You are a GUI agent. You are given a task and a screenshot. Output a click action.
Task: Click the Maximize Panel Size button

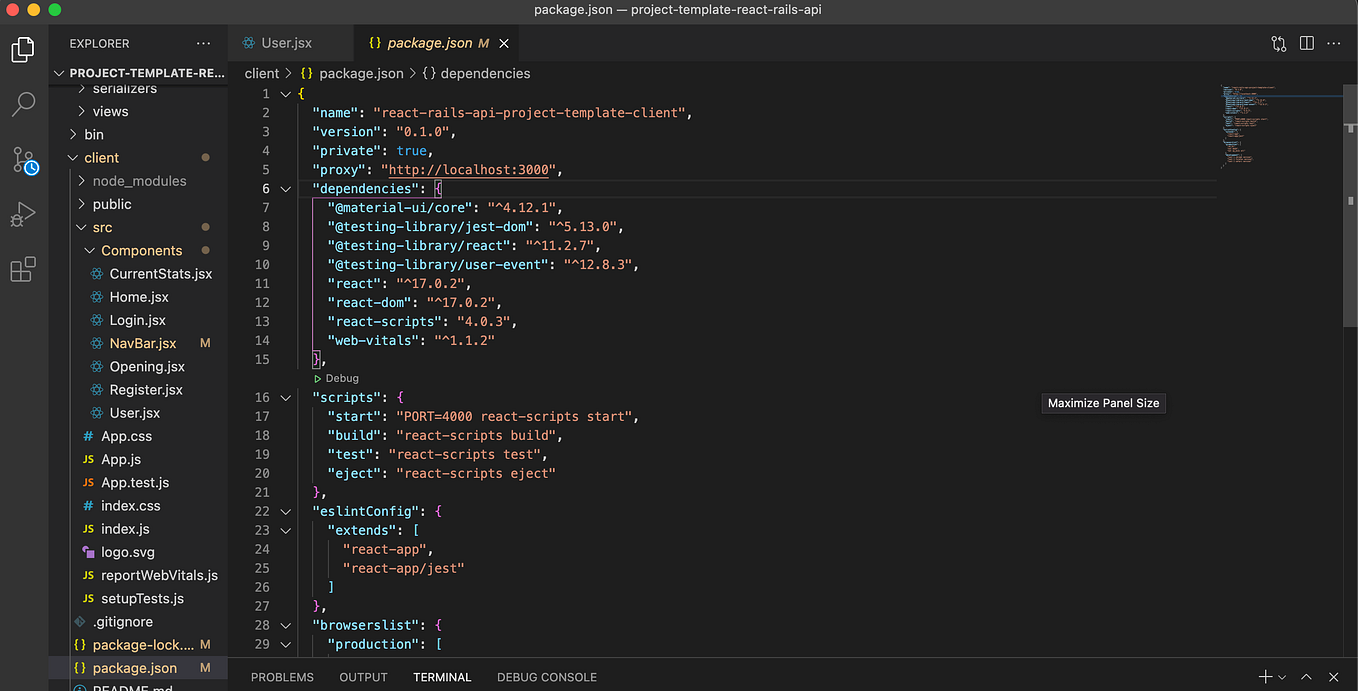pos(1103,403)
